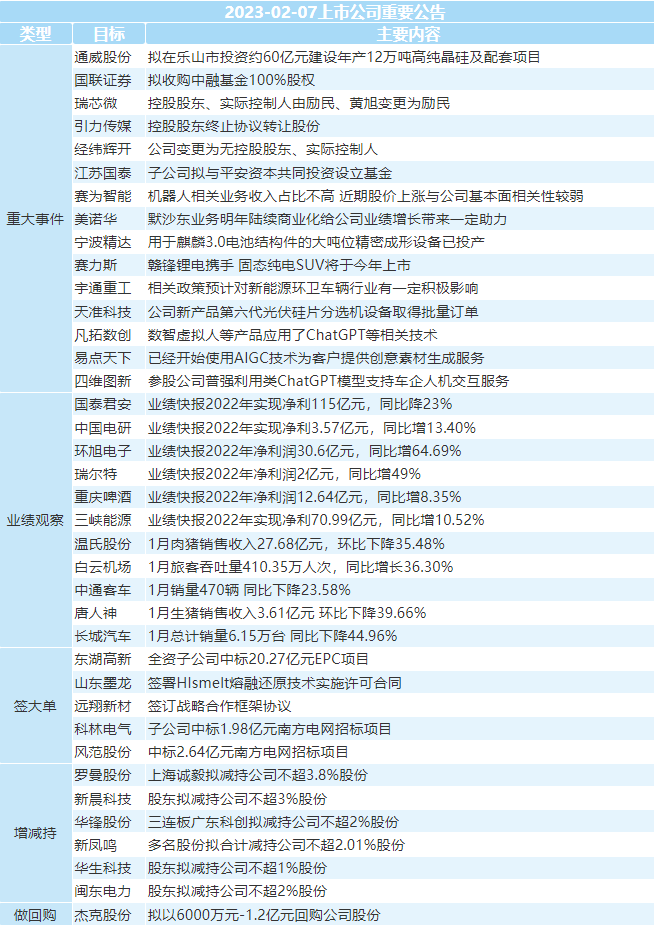Viewport: 654px width, 926px height.
Task: Click text 控股股东终止协议转让股份
Action: [234, 126]
